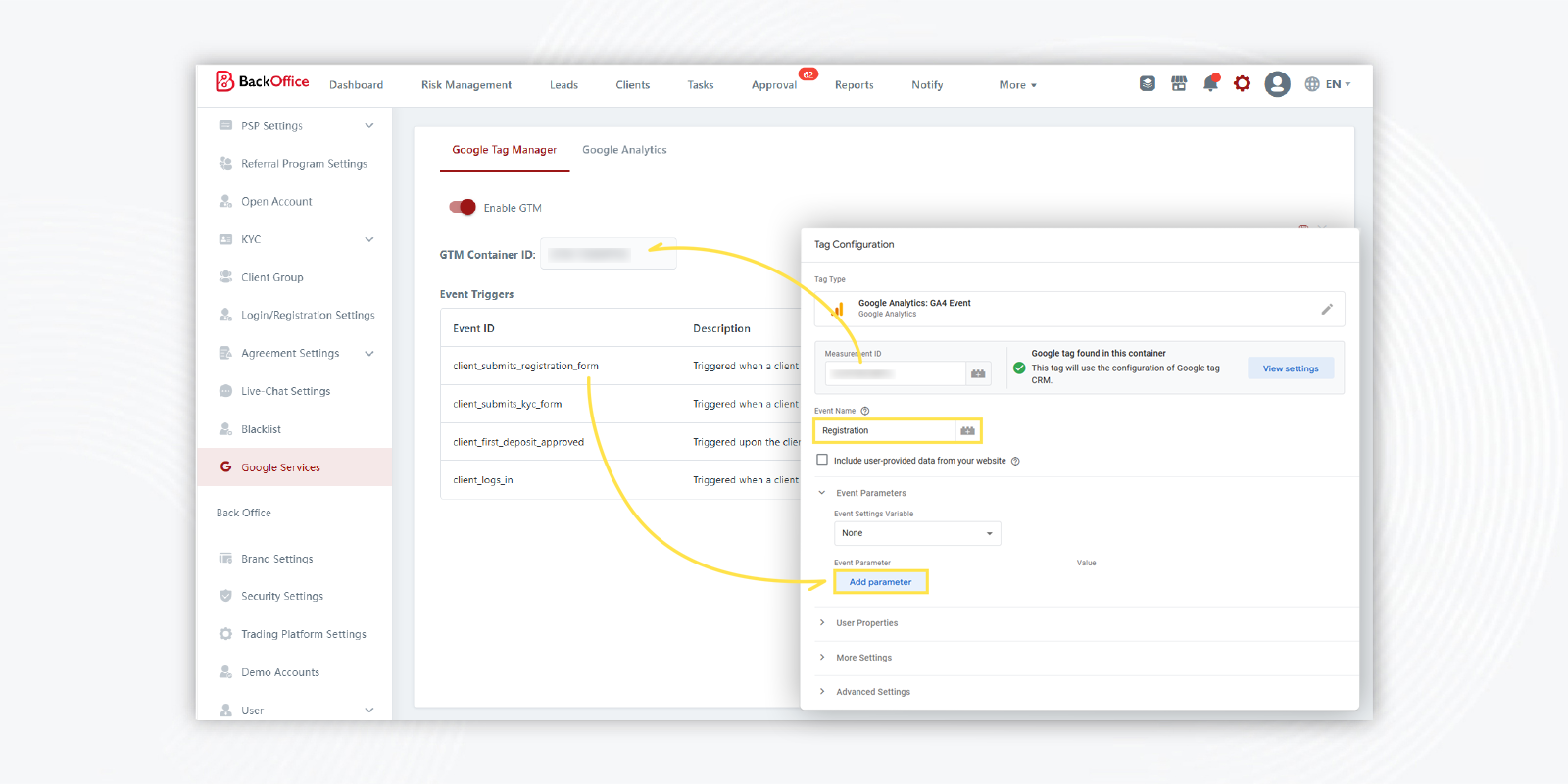Open Approval in top navigation
The width and height of the screenshot is (1568, 784).
(x=774, y=85)
